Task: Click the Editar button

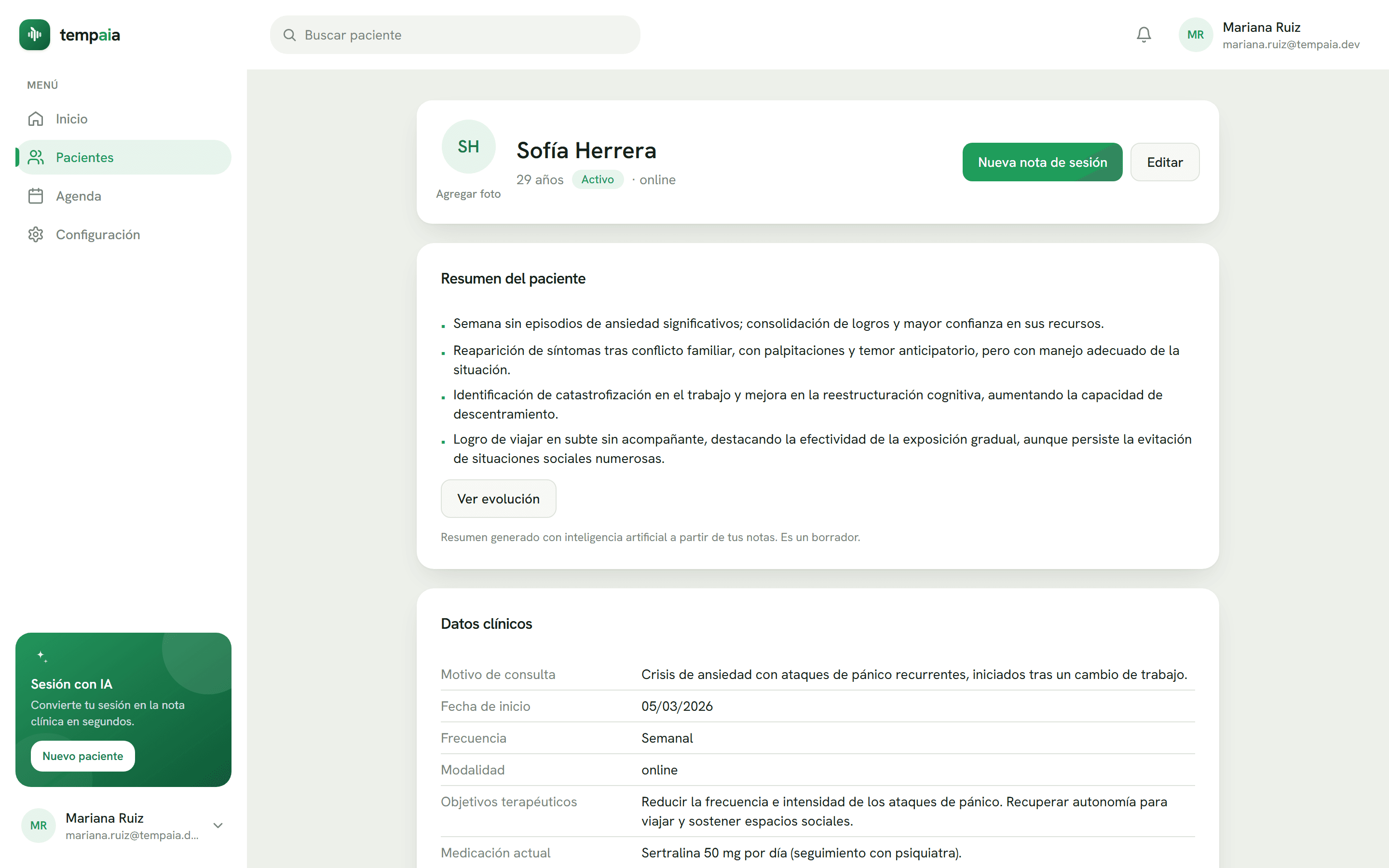Action: point(1165,162)
